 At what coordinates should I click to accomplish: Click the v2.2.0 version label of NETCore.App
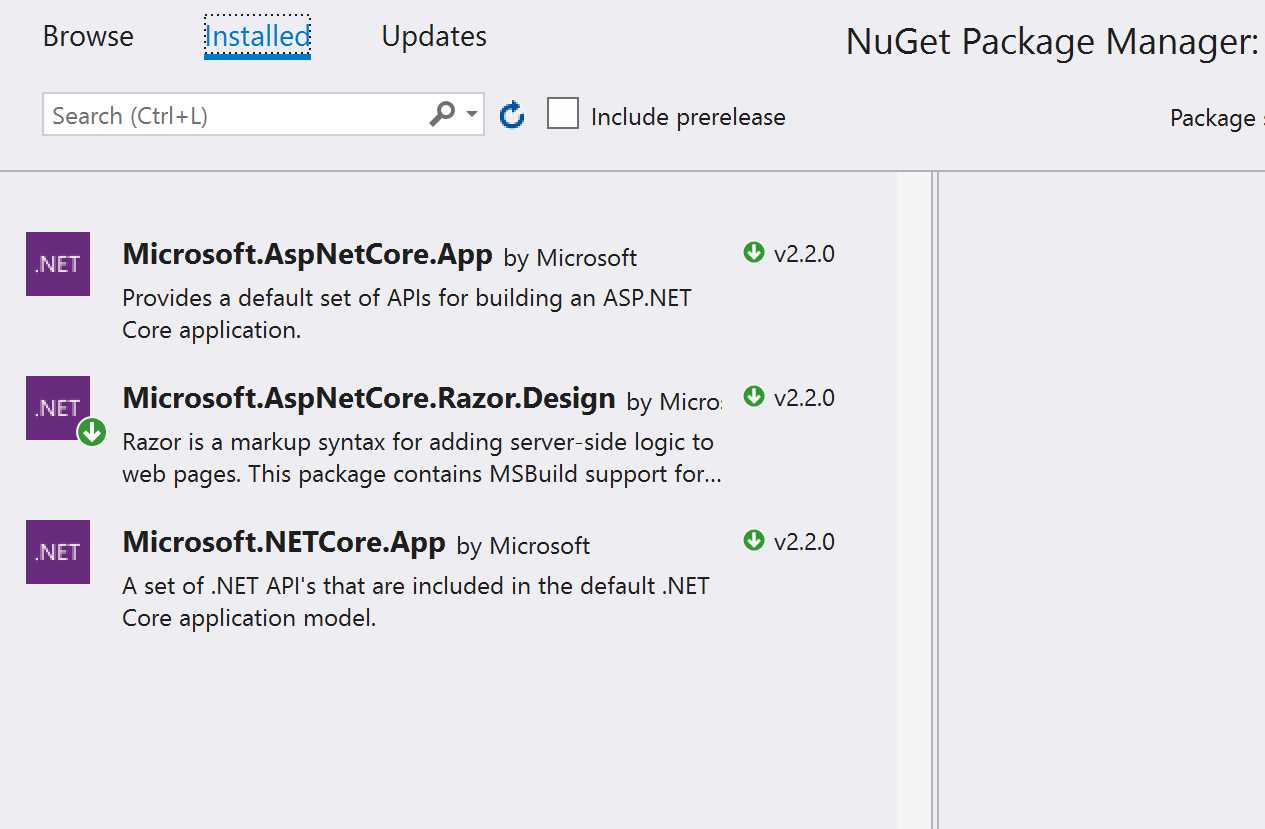(806, 540)
